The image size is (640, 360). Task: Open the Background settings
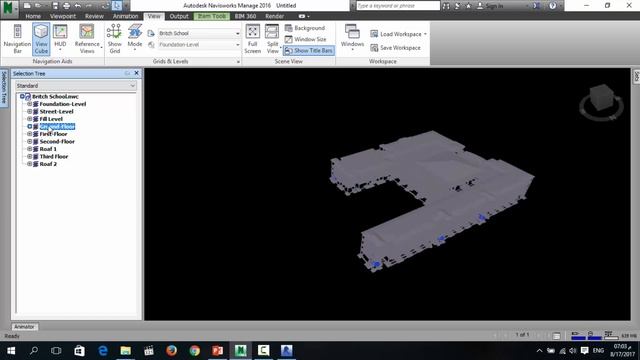(x=305, y=28)
